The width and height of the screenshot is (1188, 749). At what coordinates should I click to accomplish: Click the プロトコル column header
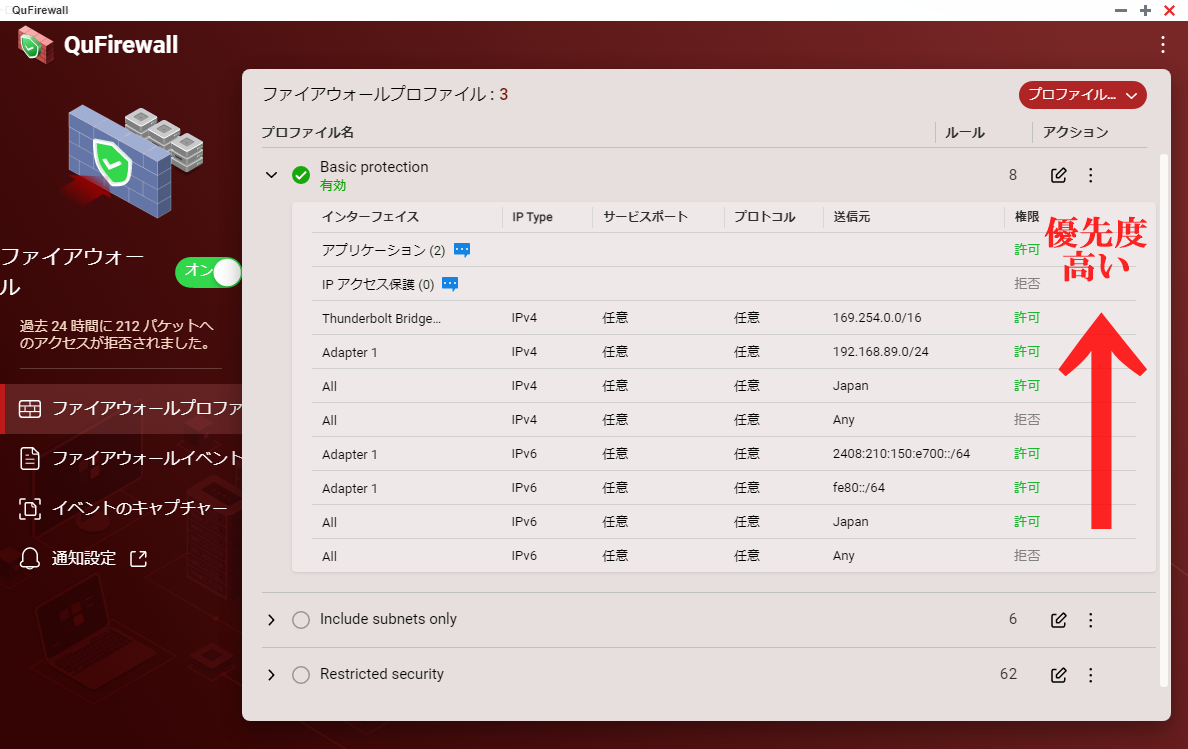pyautogui.click(x=764, y=217)
